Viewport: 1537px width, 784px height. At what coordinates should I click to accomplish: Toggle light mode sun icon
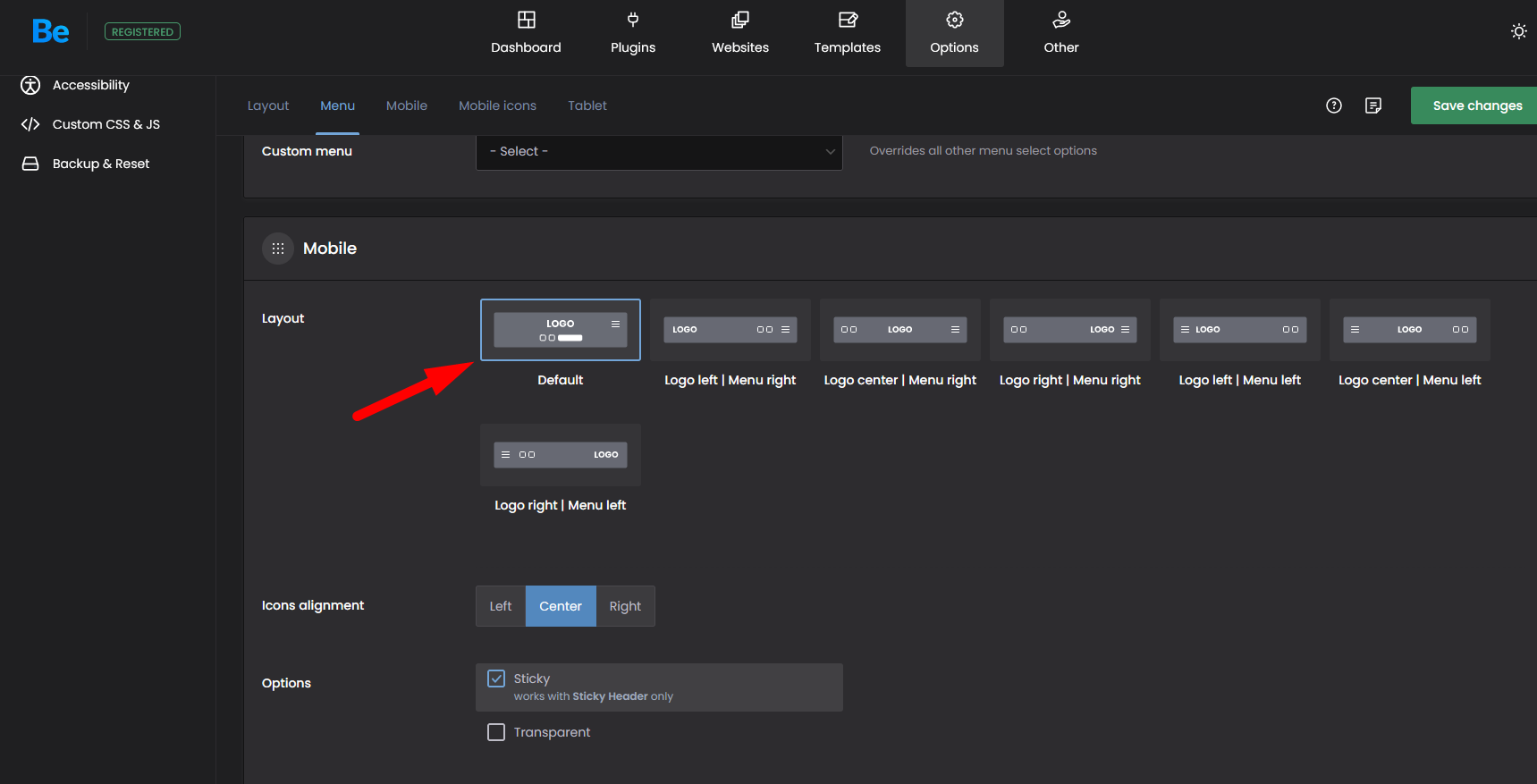click(1518, 31)
